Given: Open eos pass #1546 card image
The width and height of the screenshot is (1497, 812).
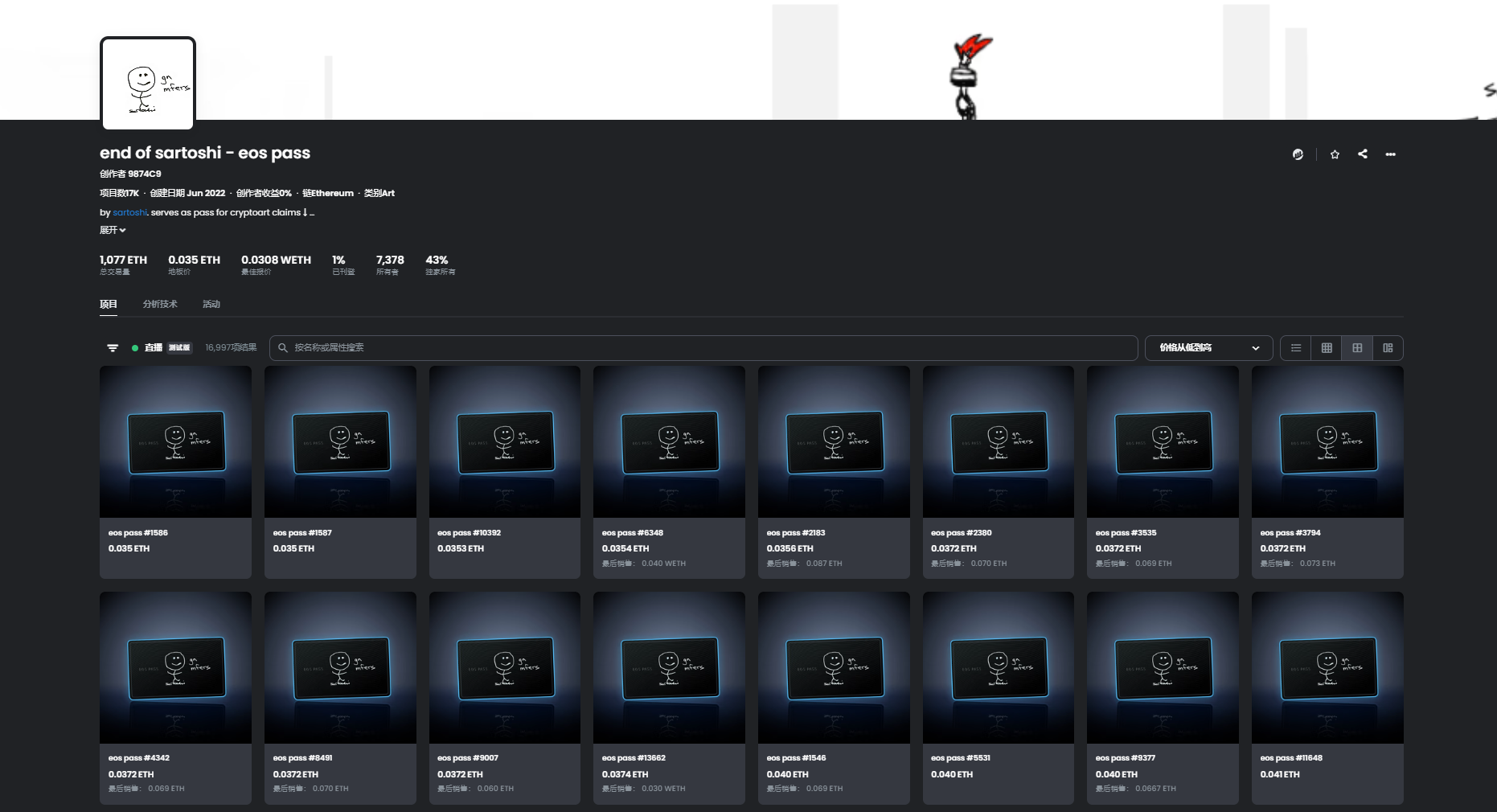Looking at the screenshot, I should [x=834, y=667].
